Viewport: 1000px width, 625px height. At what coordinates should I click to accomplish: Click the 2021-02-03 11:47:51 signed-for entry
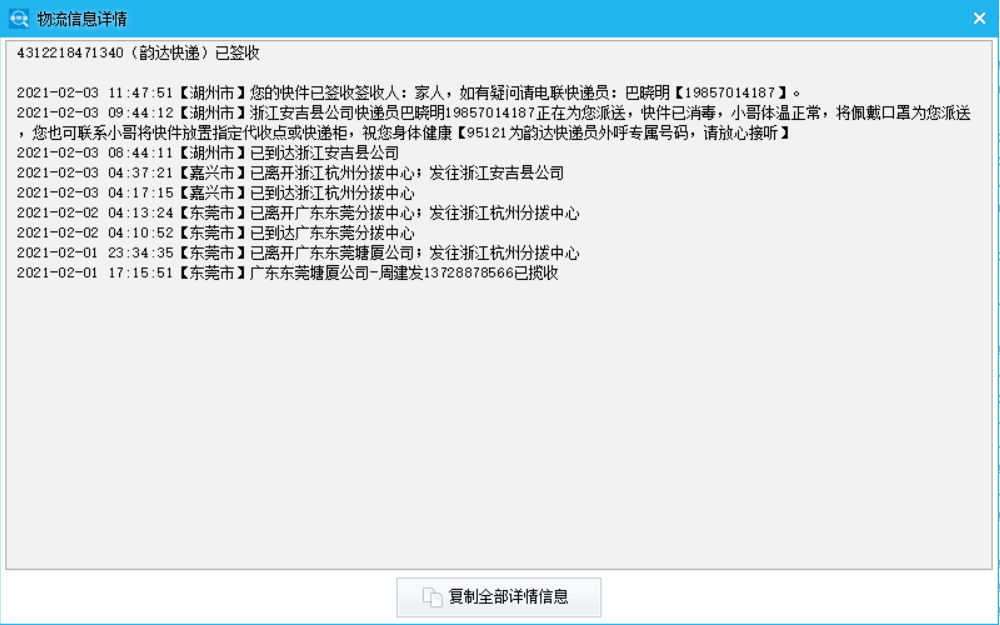pos(408,93)
